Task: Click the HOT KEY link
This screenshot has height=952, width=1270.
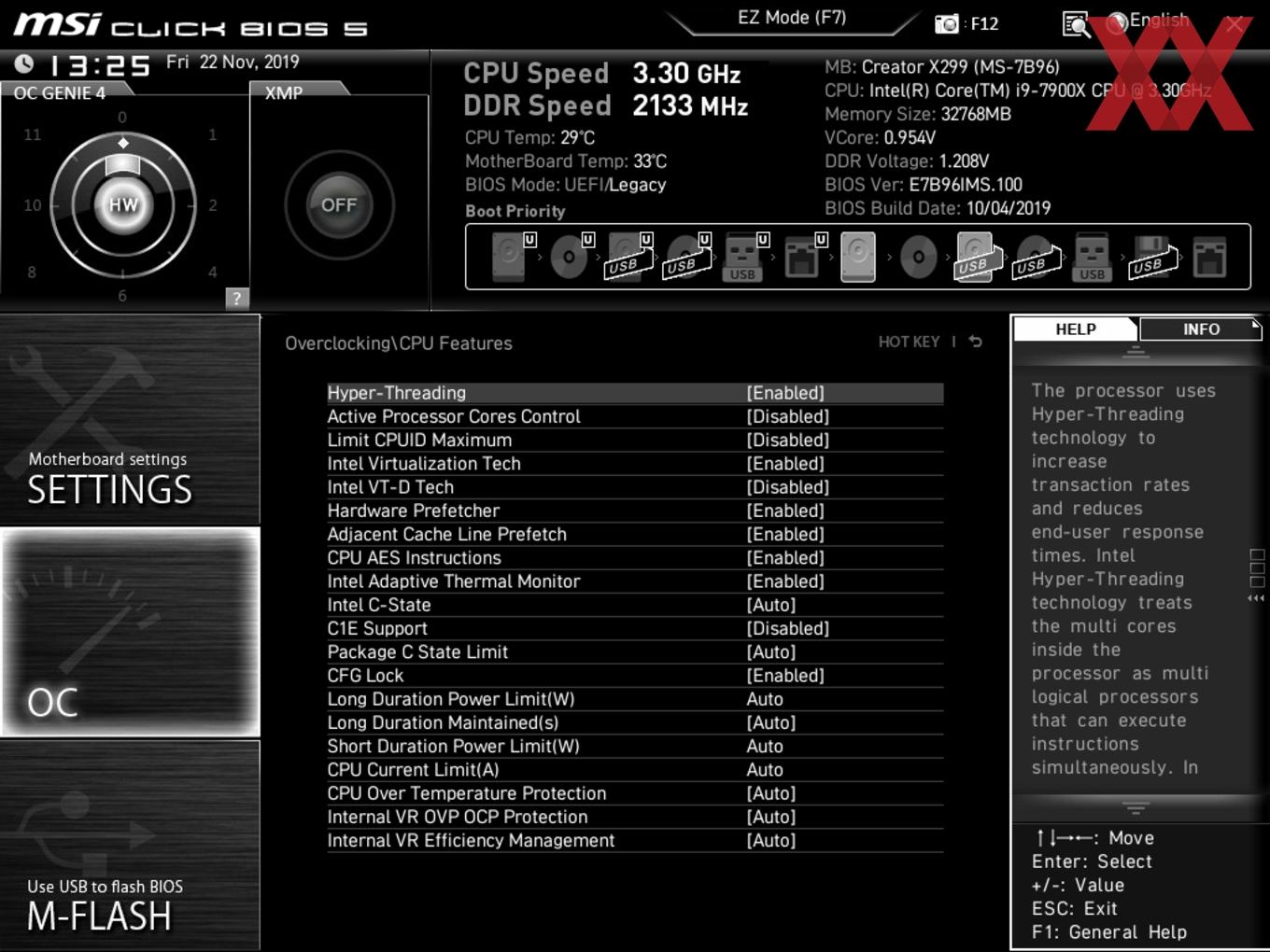Action: 909,343
